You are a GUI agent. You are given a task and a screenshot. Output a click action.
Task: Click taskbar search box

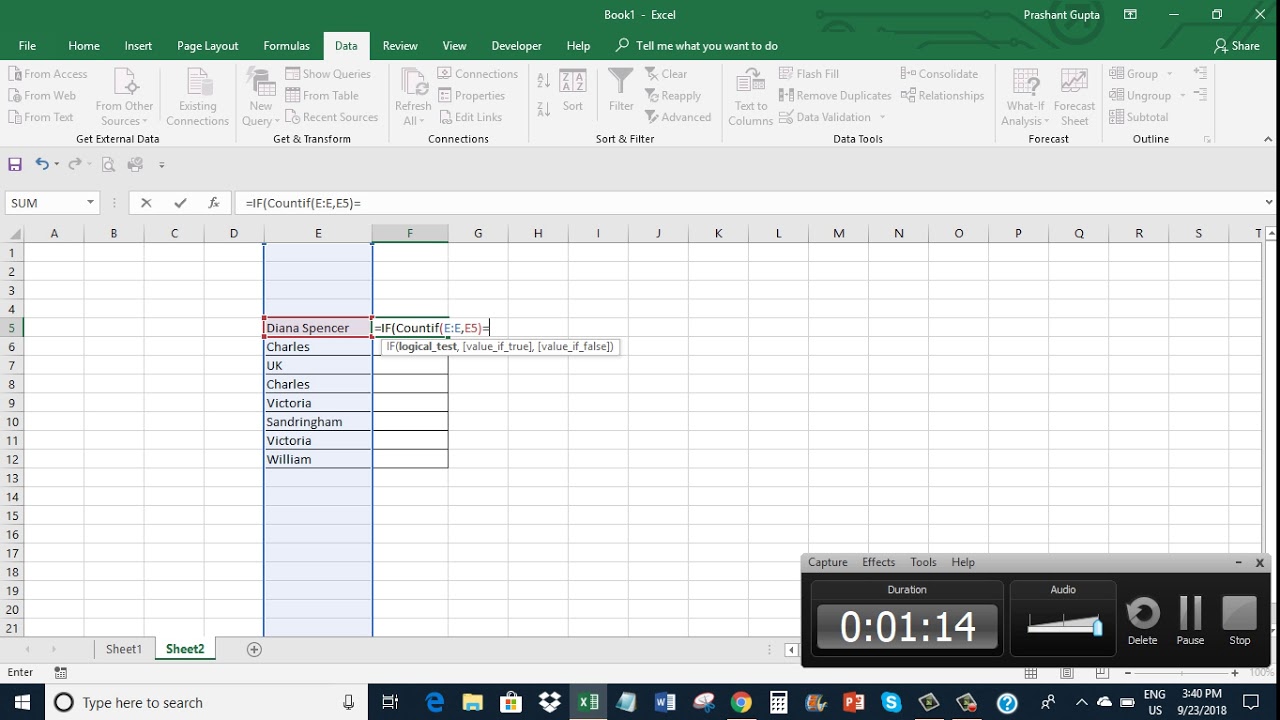(205, 702)
